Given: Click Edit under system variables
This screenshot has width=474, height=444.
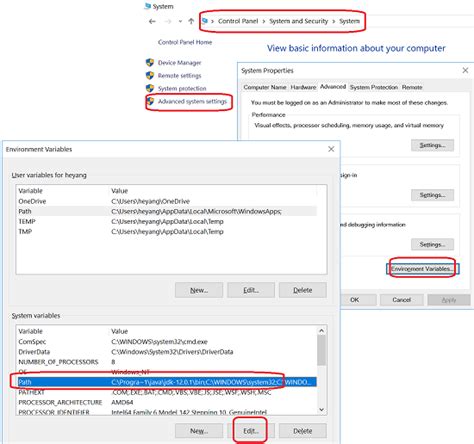Looking at the screenshot, I should coord(251,431).
